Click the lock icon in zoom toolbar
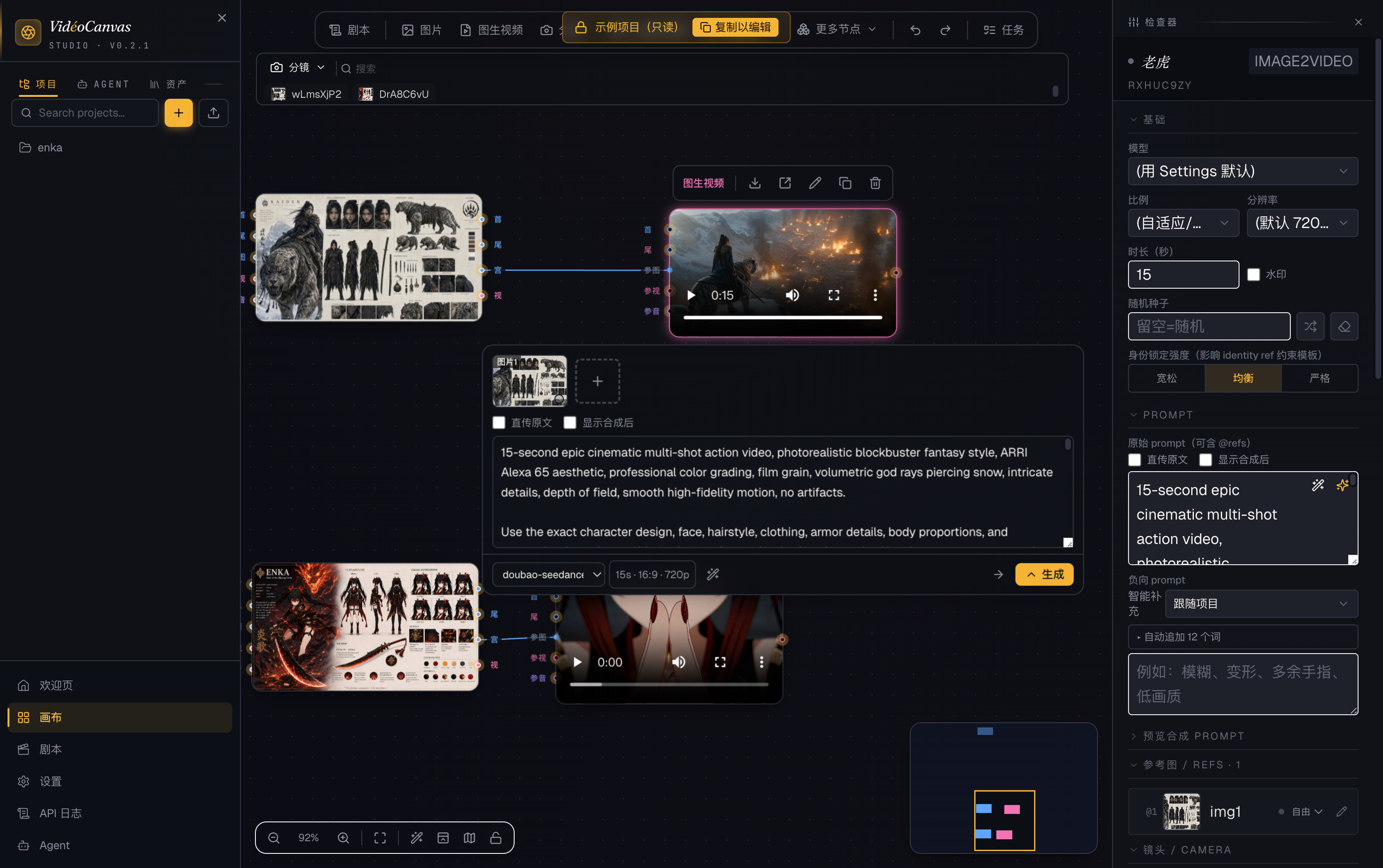 pos(496,837)
